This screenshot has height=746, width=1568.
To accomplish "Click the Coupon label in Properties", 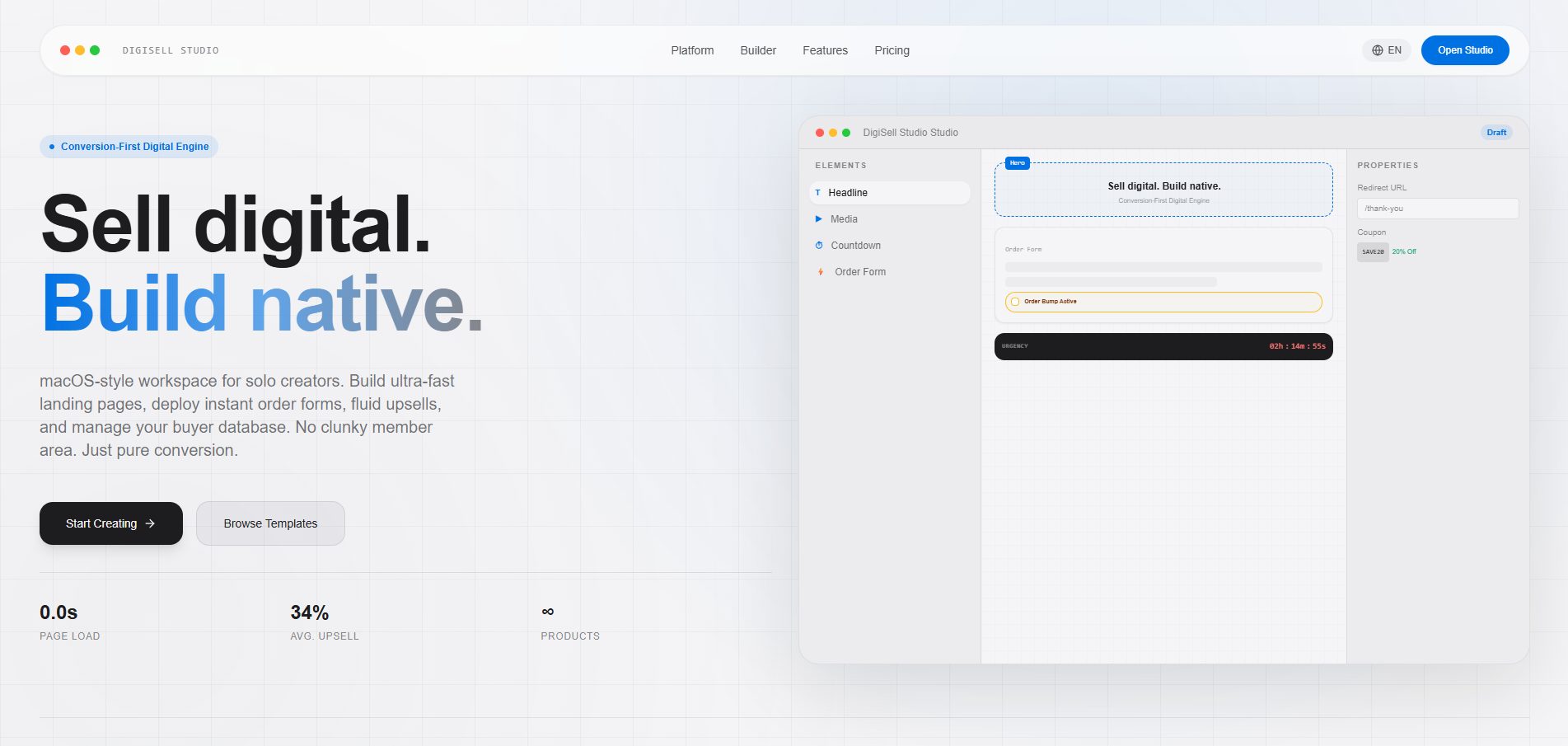I will (1372, 232).
